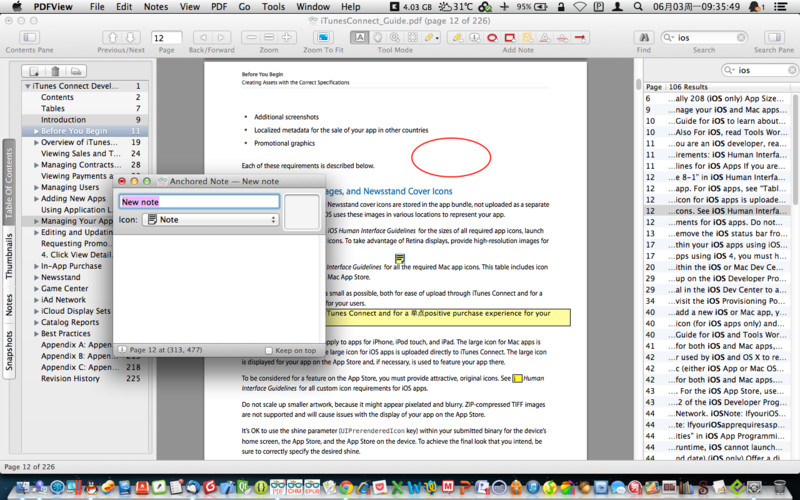800x500 pixels.
Task: Select the Introduction outline entry
Action: (x=85, y=120)
